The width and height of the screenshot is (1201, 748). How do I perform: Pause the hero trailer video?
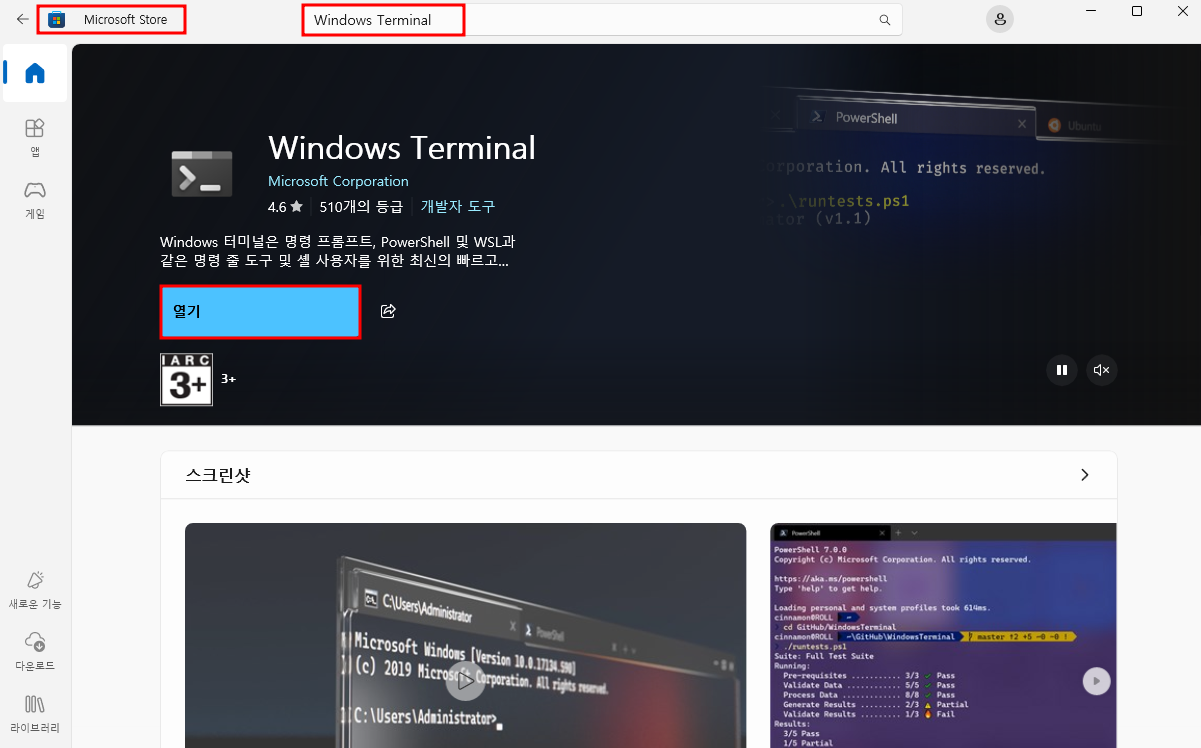[1061, 370]
